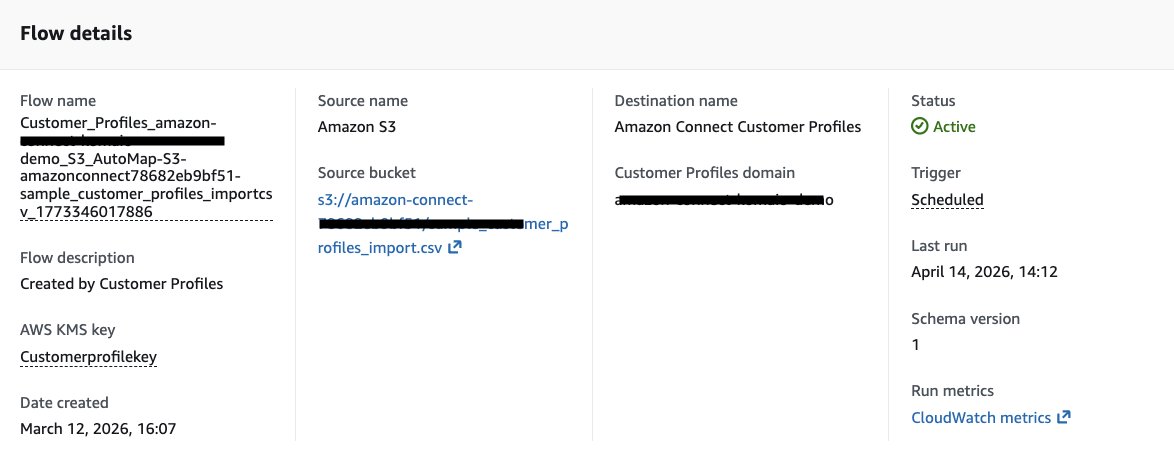
Task: Click the redacted Customer Profiles domain value
Action: pos(724,200)
